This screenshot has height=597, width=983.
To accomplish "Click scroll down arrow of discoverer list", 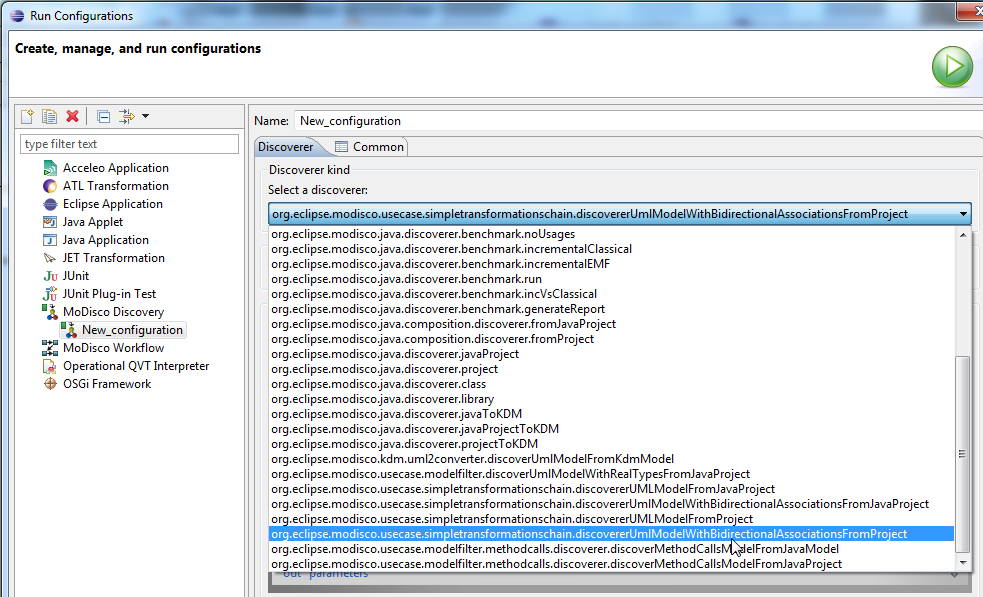I will point(963,563).
